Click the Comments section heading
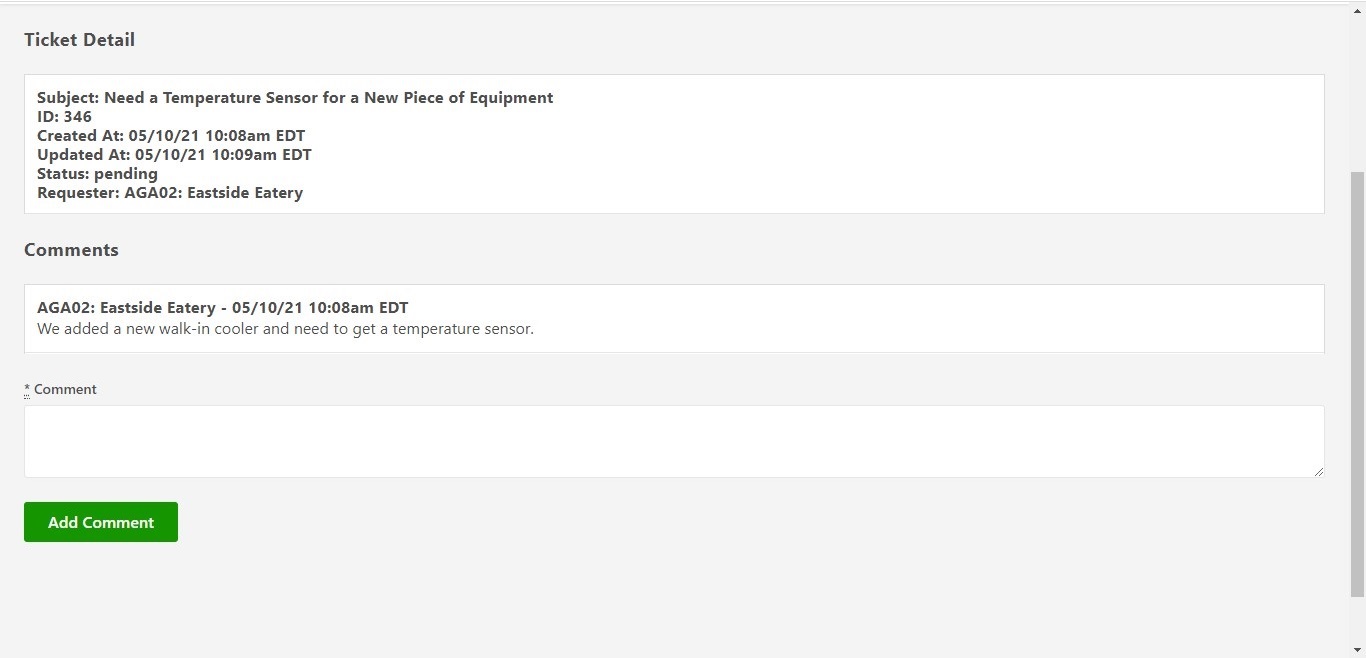This screenshot has width=1366, height=658. click(71, 250)
